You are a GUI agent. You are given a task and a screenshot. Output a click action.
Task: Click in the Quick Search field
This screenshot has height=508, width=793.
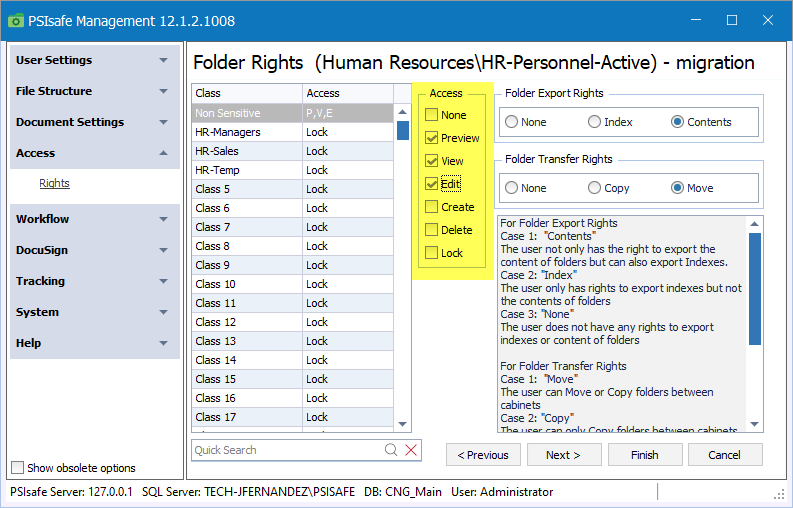pyautogui.click(x=286, y=450)
